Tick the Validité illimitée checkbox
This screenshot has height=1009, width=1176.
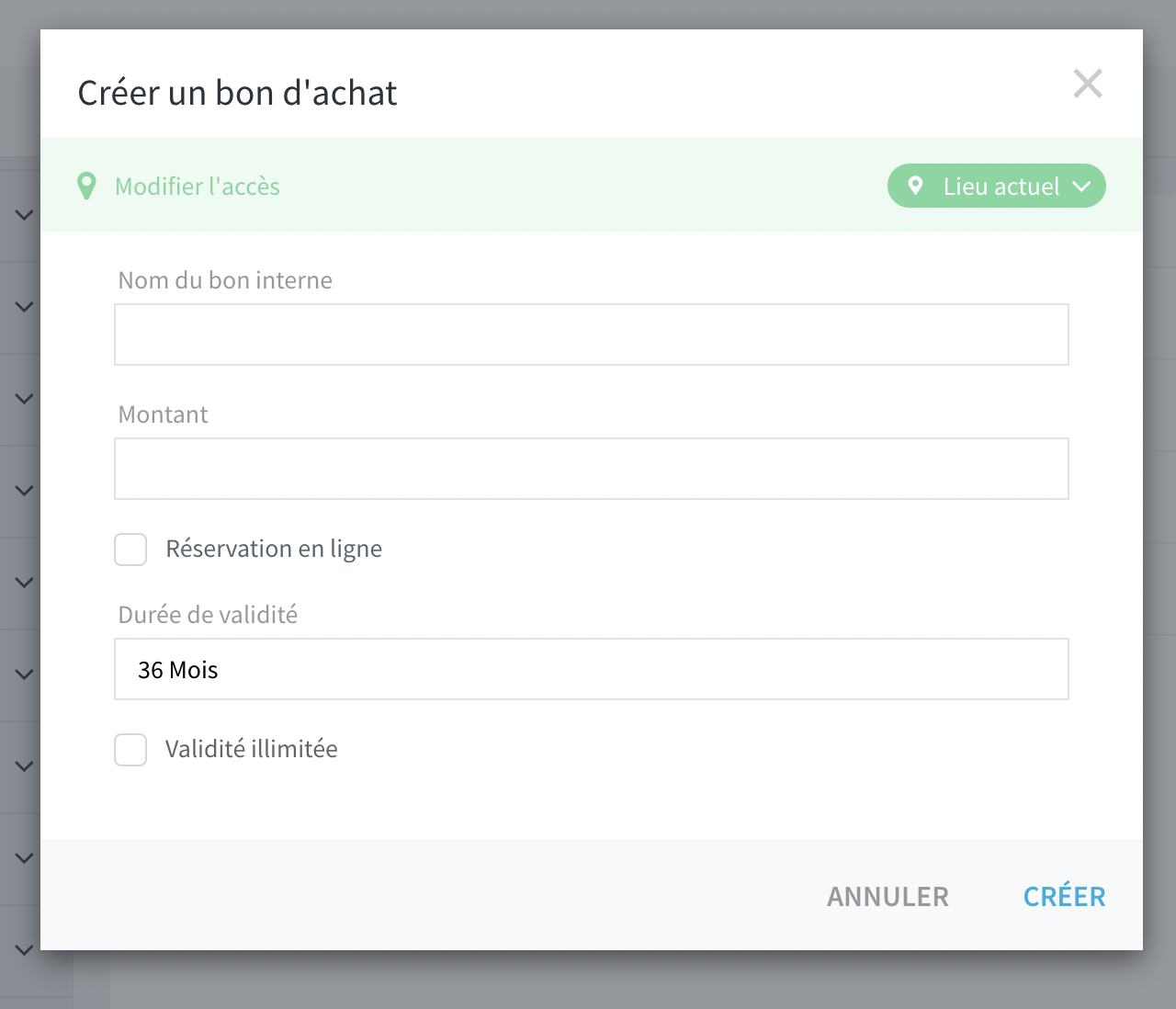(130, 750)
